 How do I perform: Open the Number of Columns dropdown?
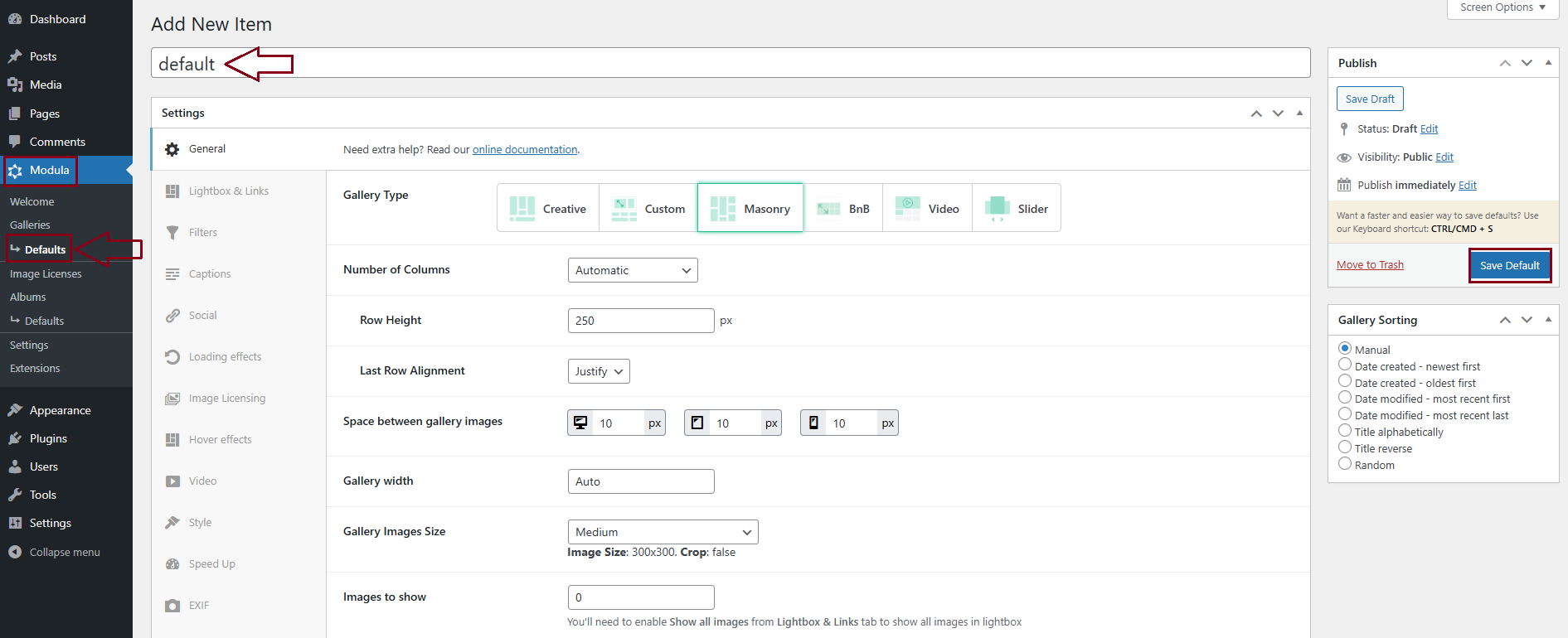[x=633, y=270]
